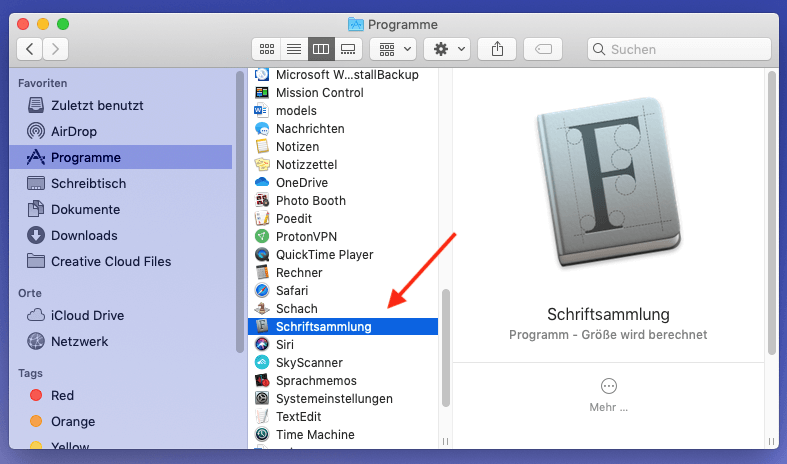Click the preview pane scrollbar

[x=772, y=213]
